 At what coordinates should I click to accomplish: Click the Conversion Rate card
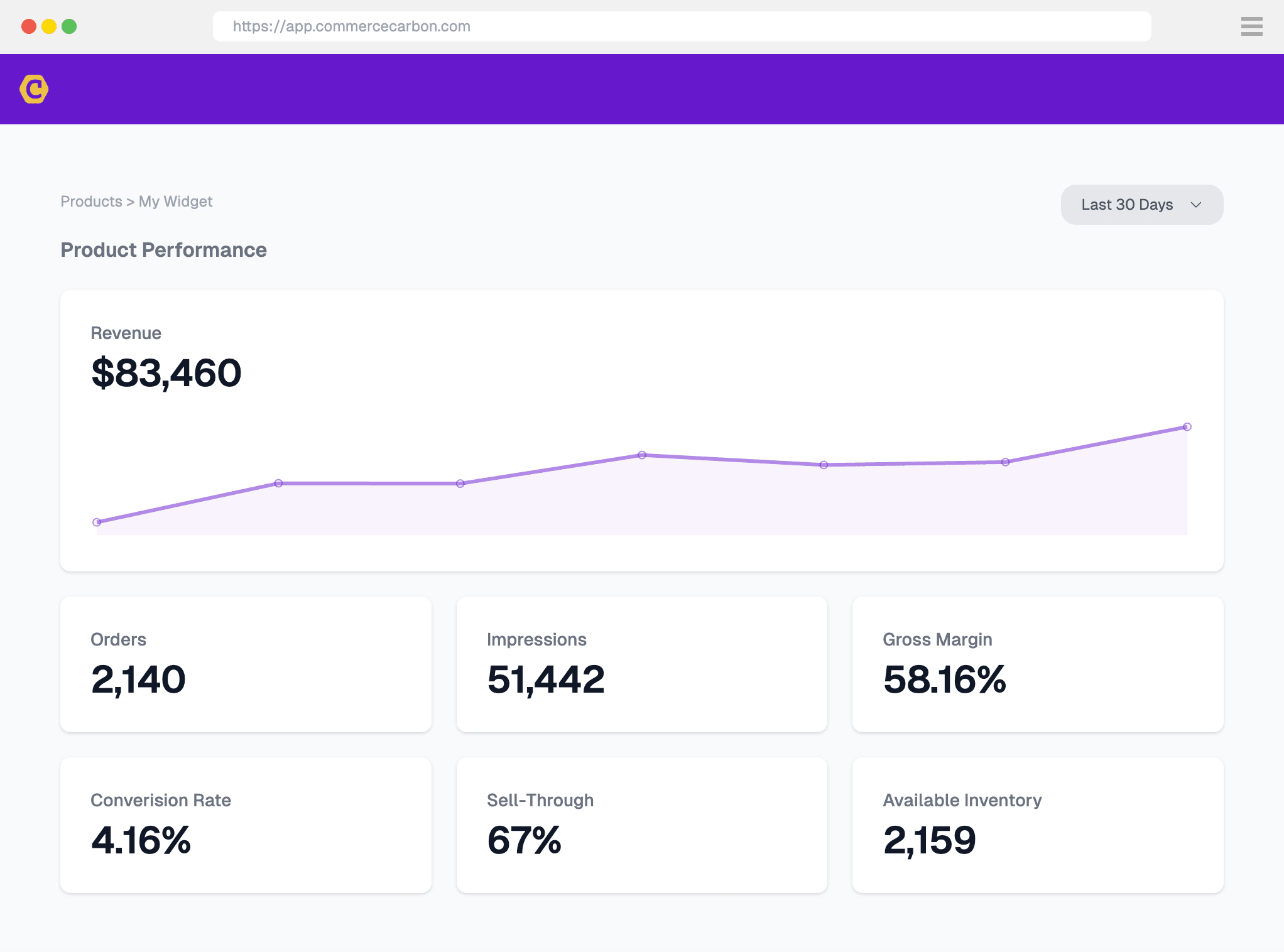(x=246, y=825)
